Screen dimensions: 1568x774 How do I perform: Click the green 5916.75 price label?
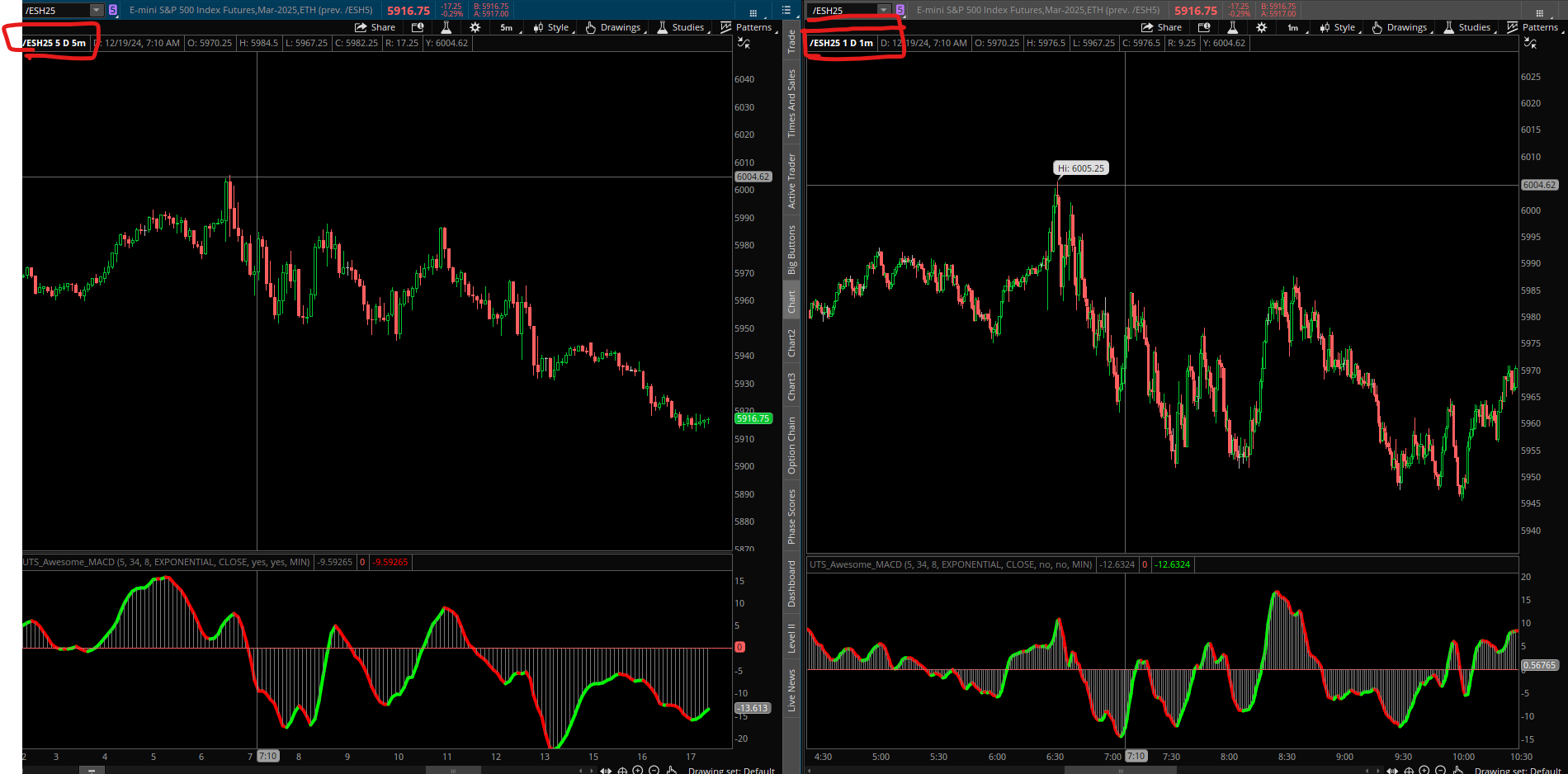753,418
